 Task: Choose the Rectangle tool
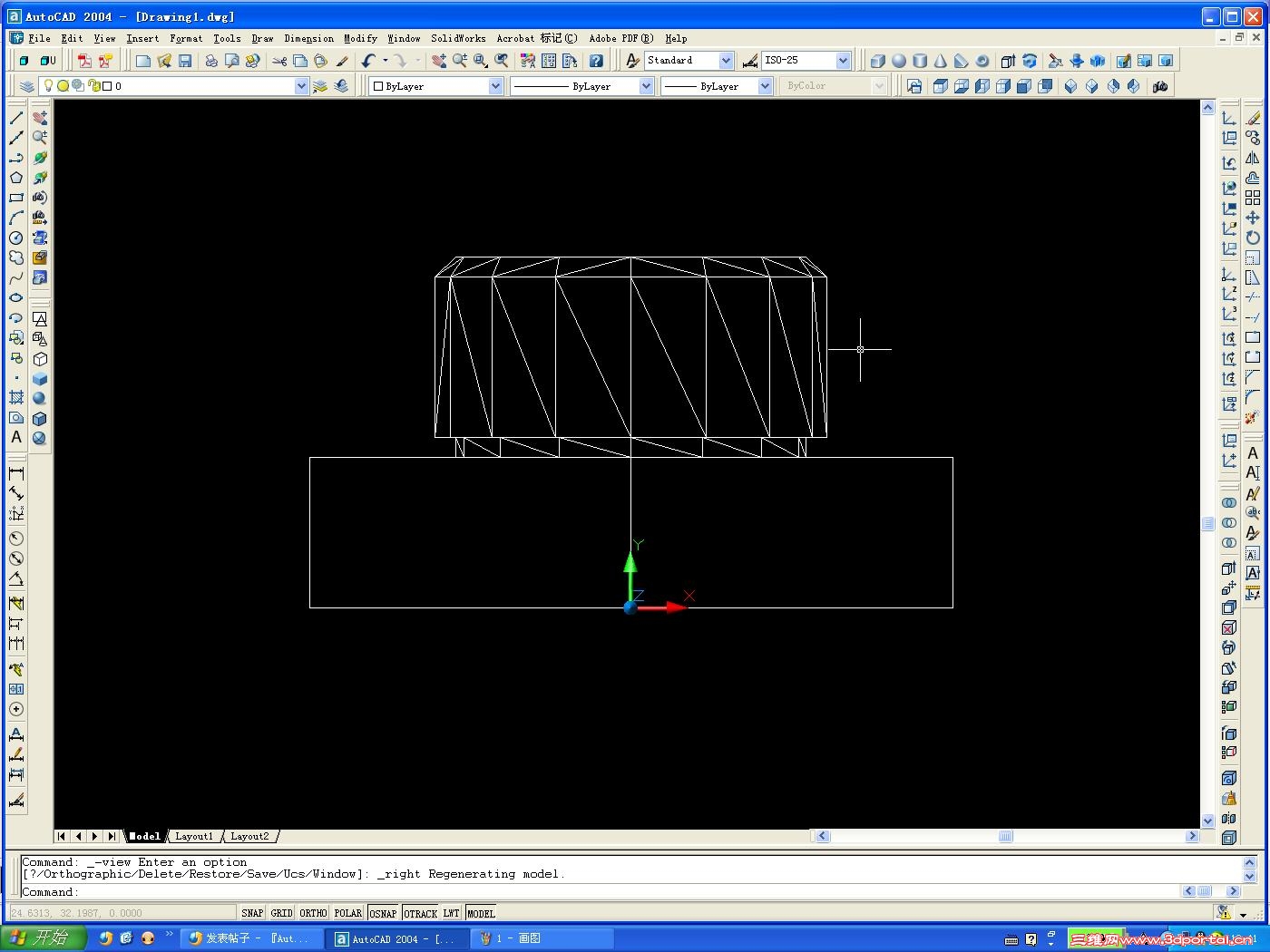point(16,198)
